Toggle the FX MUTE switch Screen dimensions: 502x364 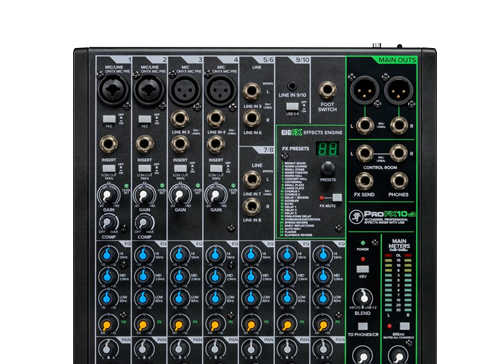pyautogui.click(x=337, y=198)
